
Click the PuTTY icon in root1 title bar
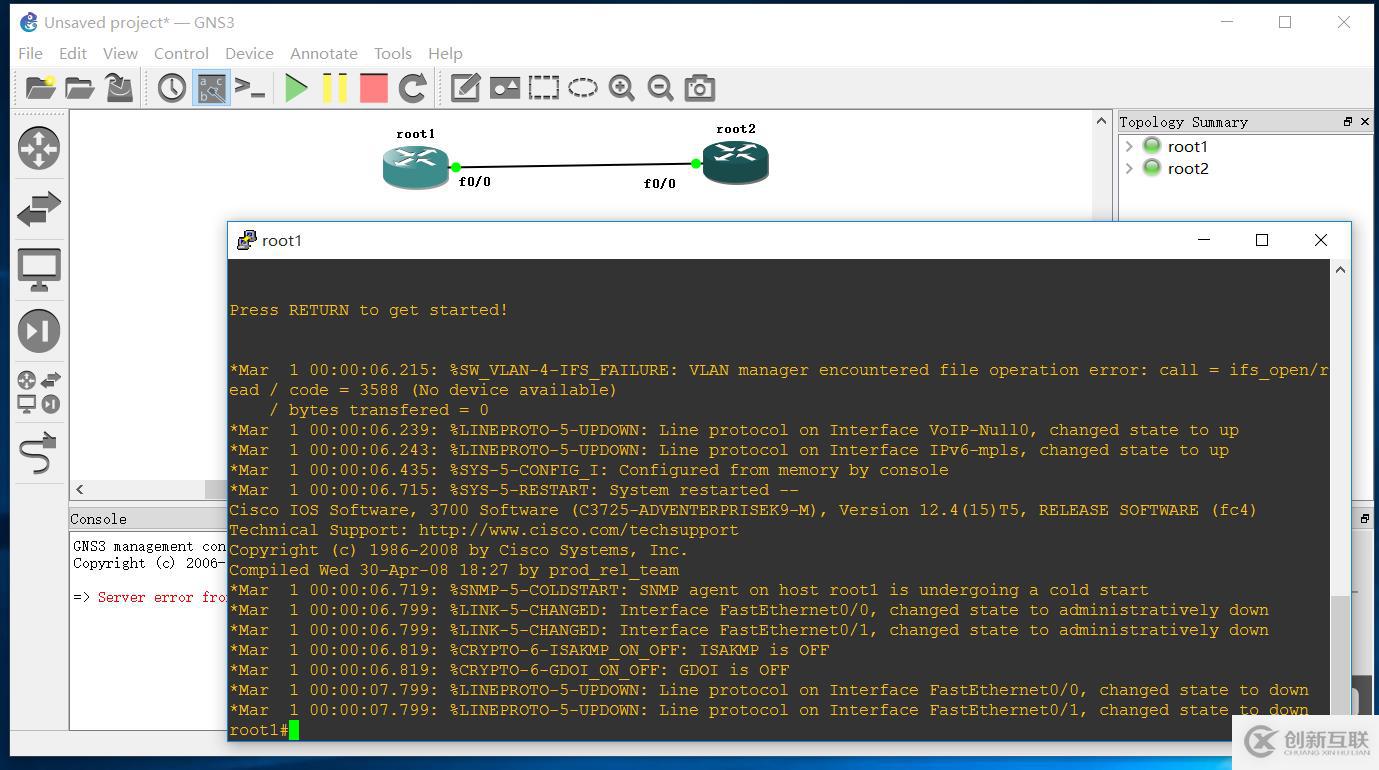coord(246,240)
